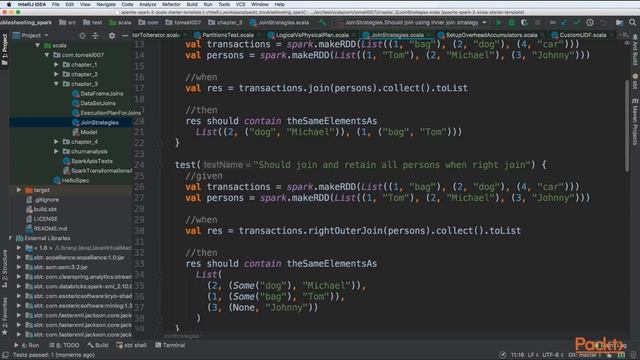The width and height of the screenshot is (640, 360).
Task: Open the Build tool window
Action: click(98, 345)
